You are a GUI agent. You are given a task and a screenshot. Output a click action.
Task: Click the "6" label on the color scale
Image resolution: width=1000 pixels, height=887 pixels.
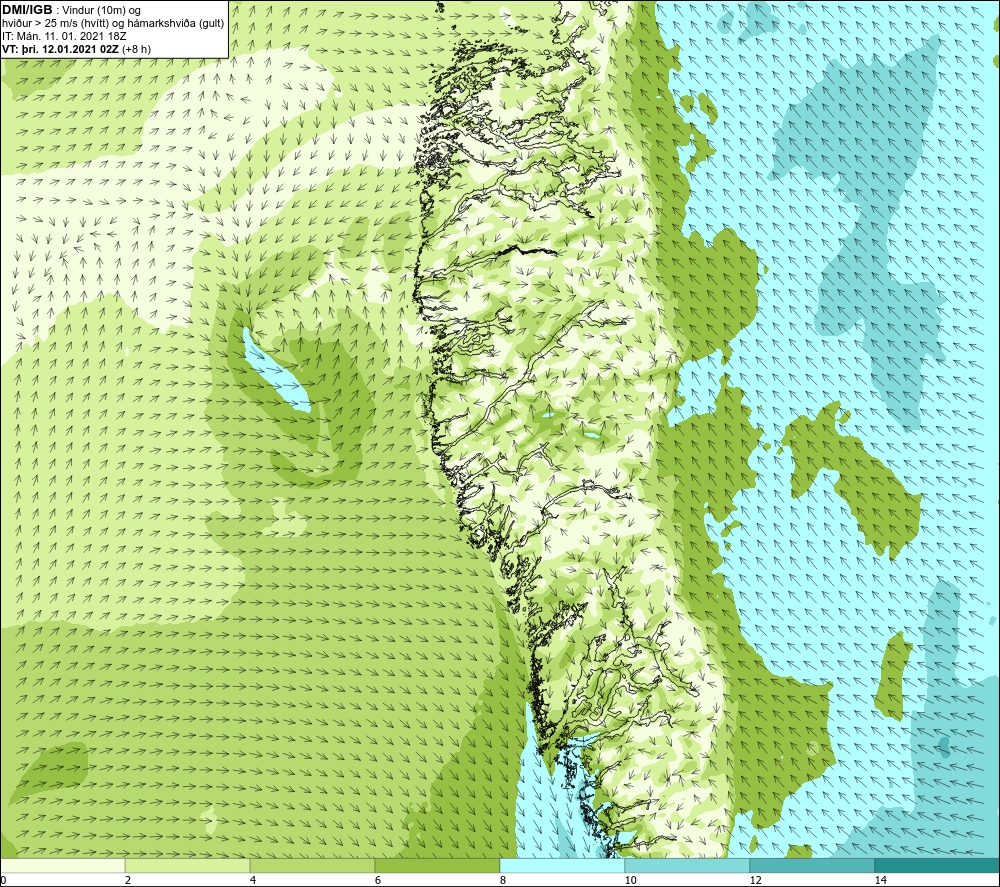pyautogui.click(x=378, y=880)
